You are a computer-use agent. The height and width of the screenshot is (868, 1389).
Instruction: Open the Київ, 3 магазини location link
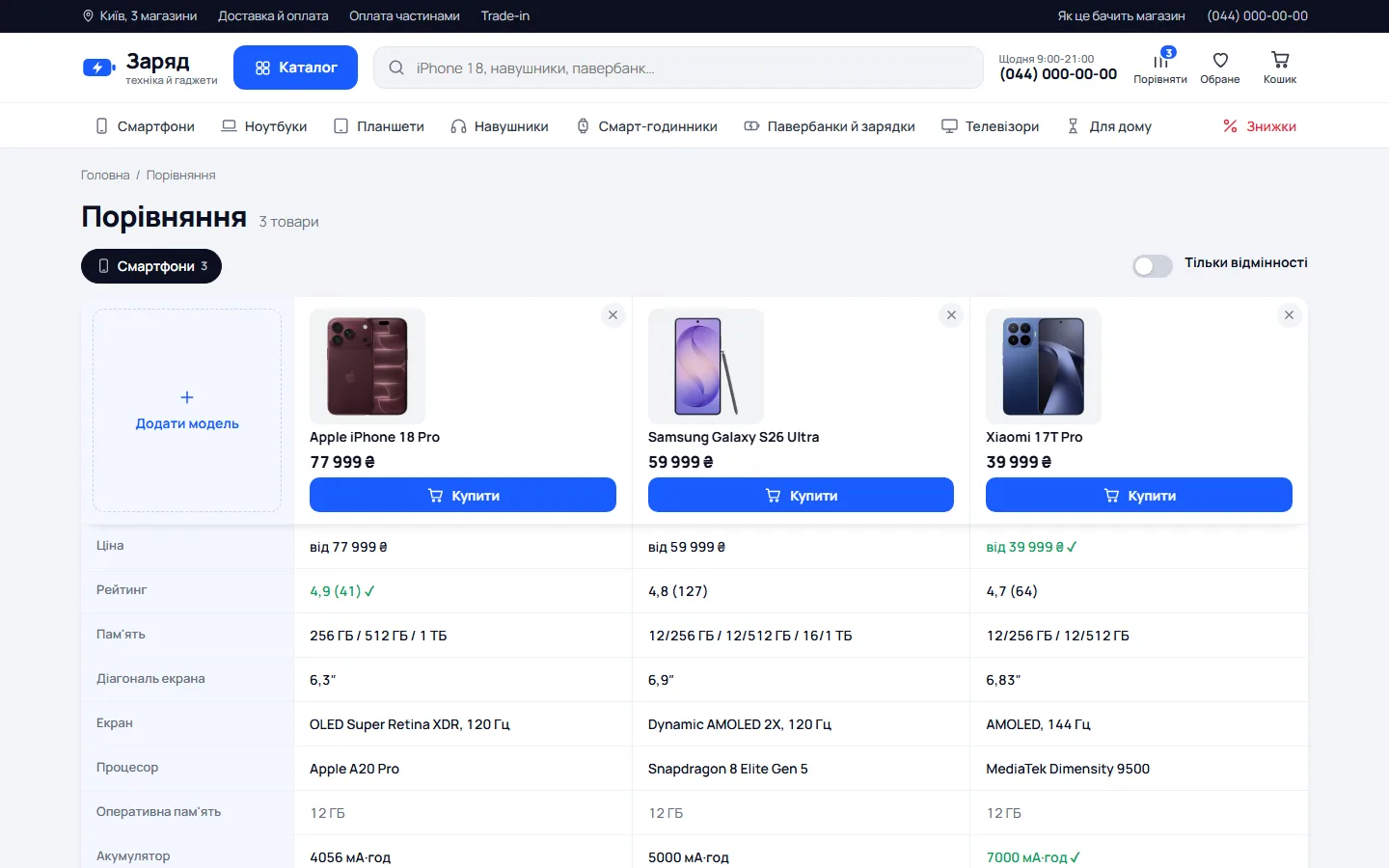140,15
